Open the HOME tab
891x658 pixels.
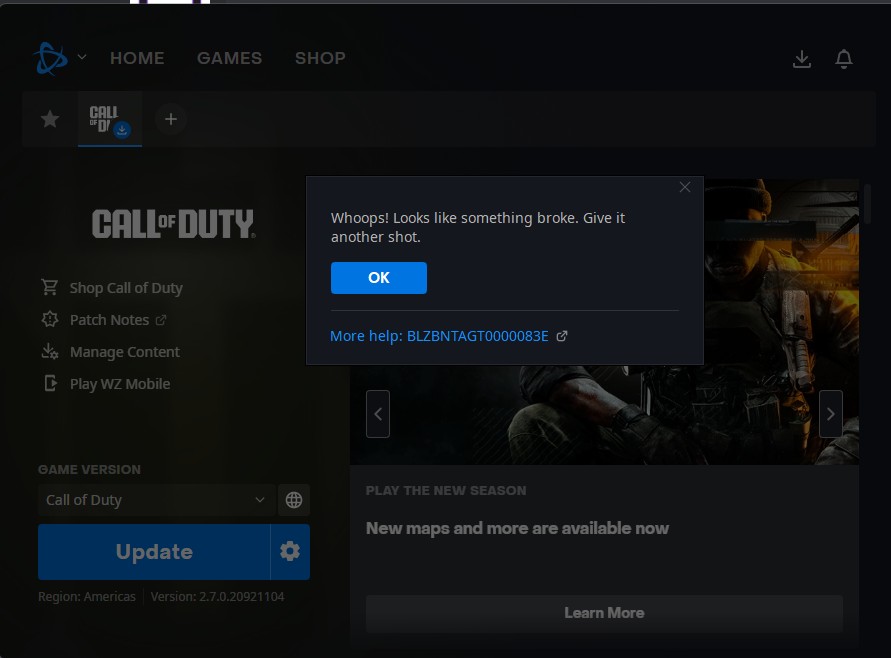(137, 58)
